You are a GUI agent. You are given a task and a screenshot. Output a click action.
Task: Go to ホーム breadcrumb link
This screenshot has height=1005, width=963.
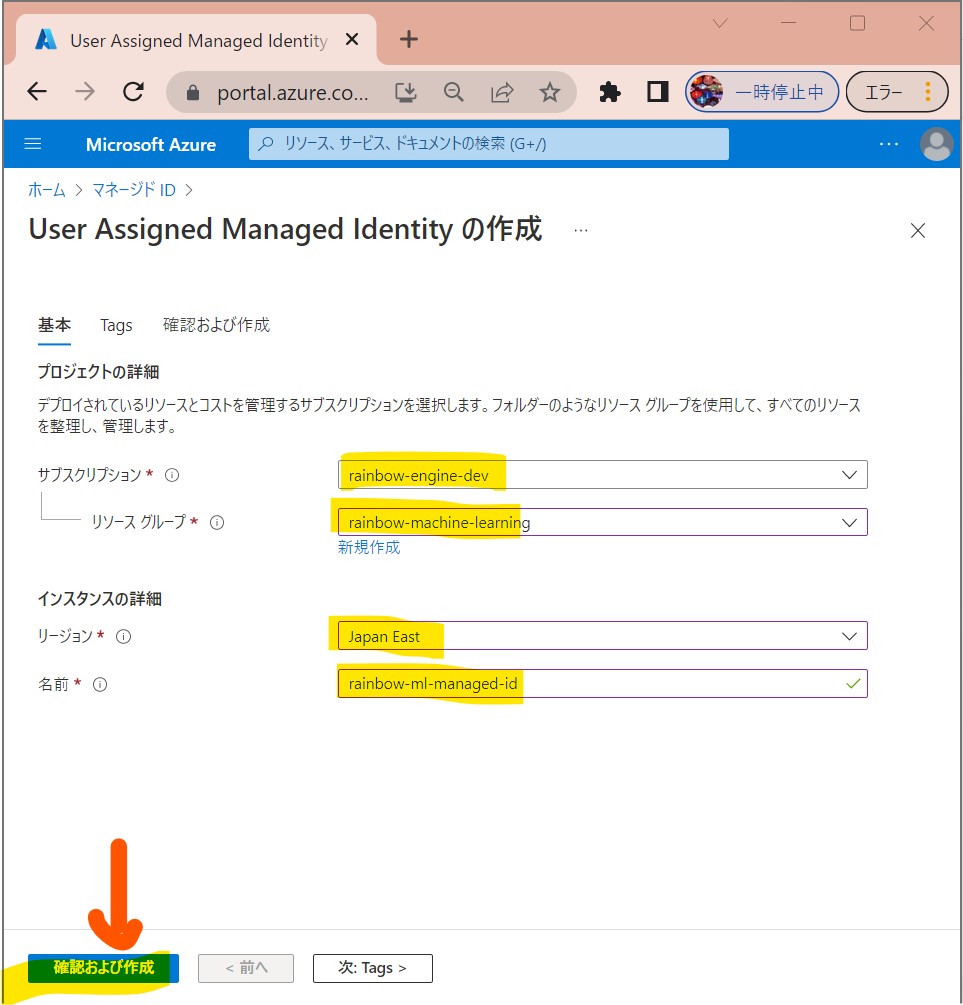click(47, 190)
